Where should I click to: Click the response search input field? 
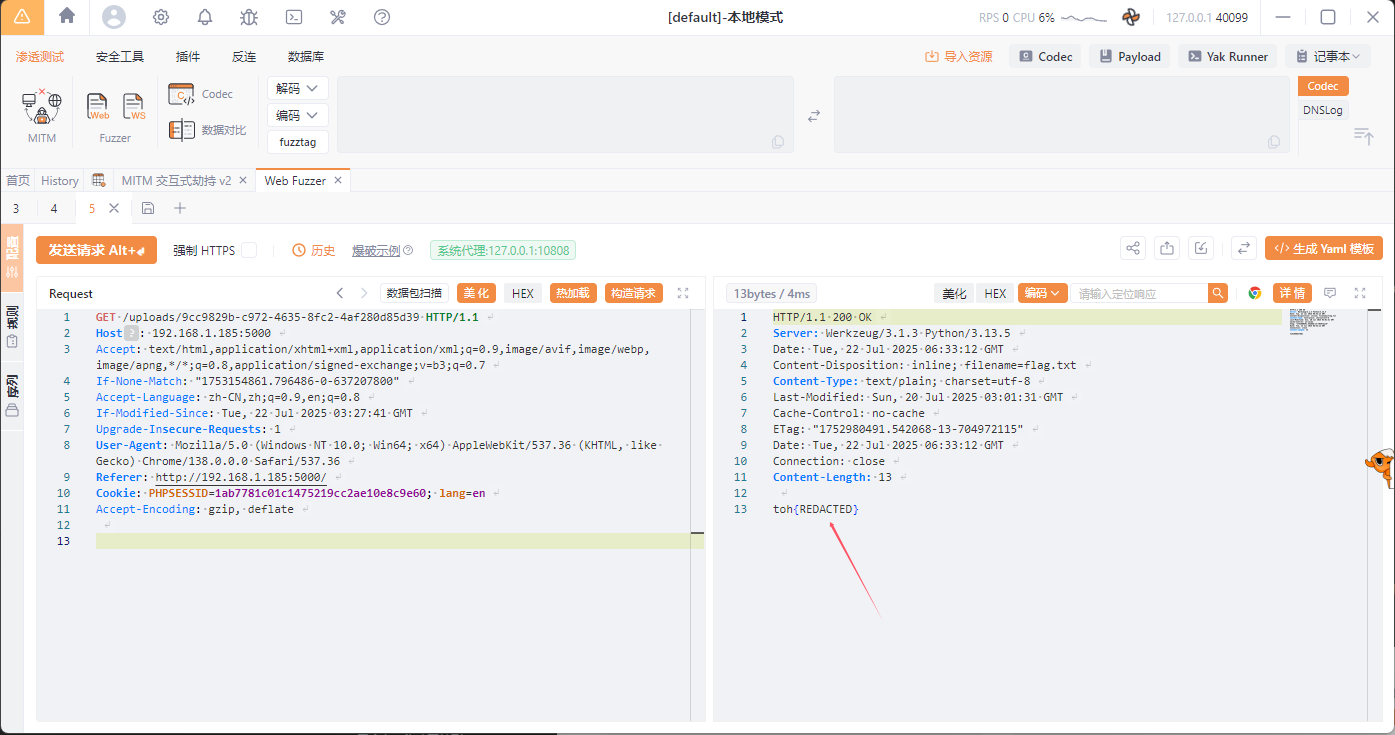click(1138, 293)
